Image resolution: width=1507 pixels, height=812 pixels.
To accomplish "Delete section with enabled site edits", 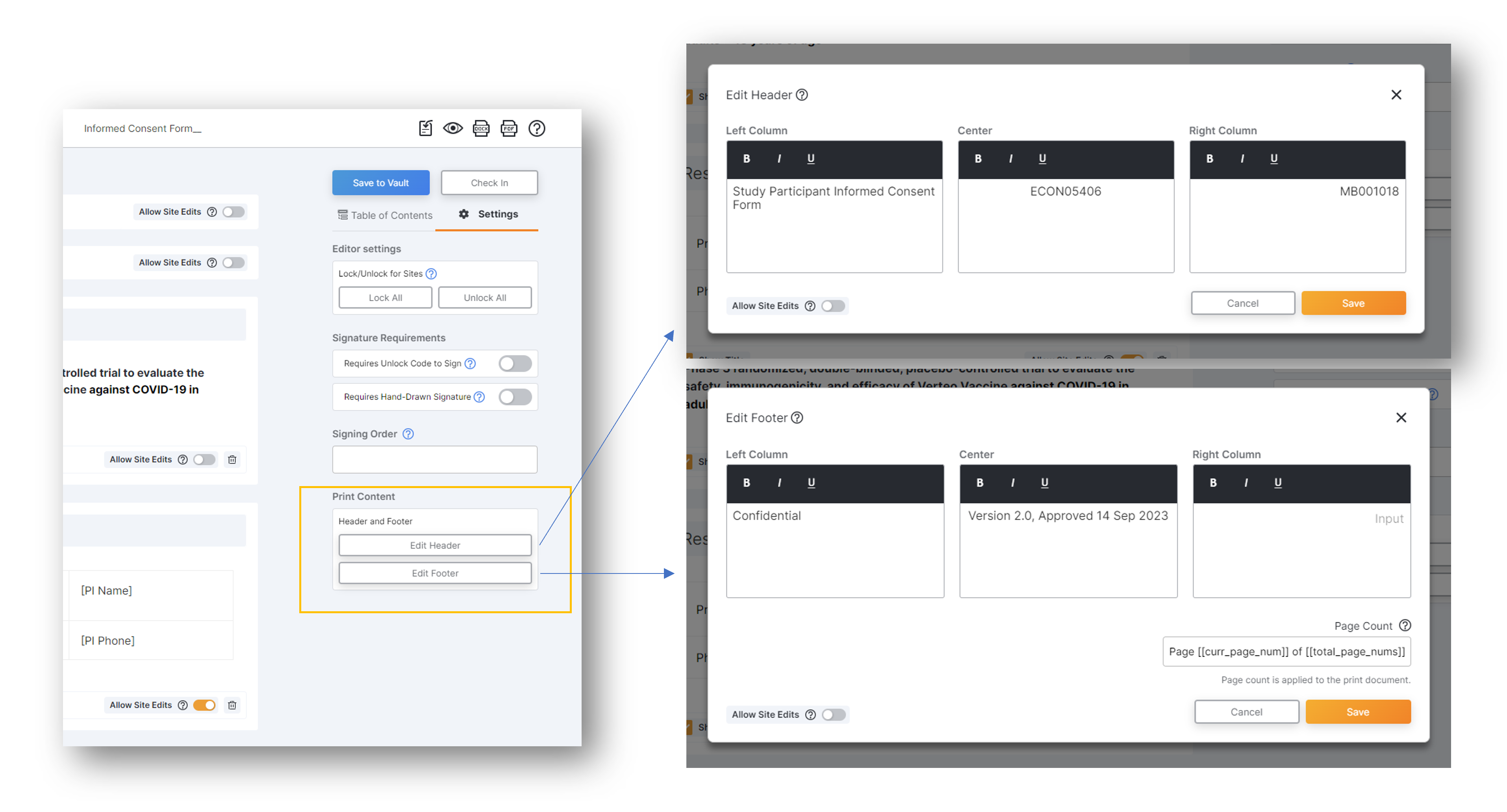I will click(x=232, y=705).
